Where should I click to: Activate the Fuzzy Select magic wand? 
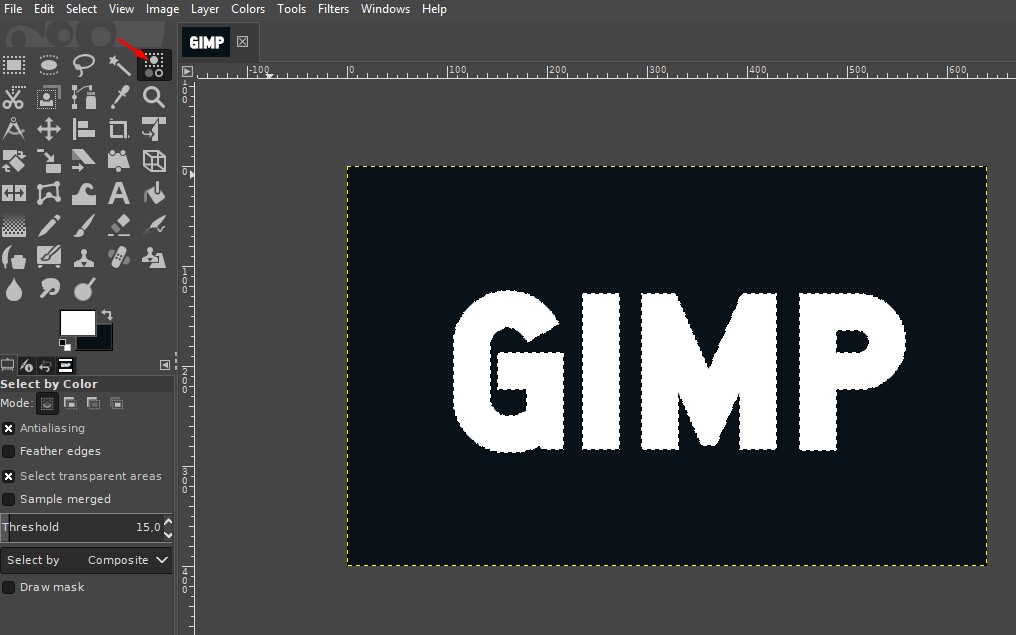pyautogui.click(x=119, y=66)
